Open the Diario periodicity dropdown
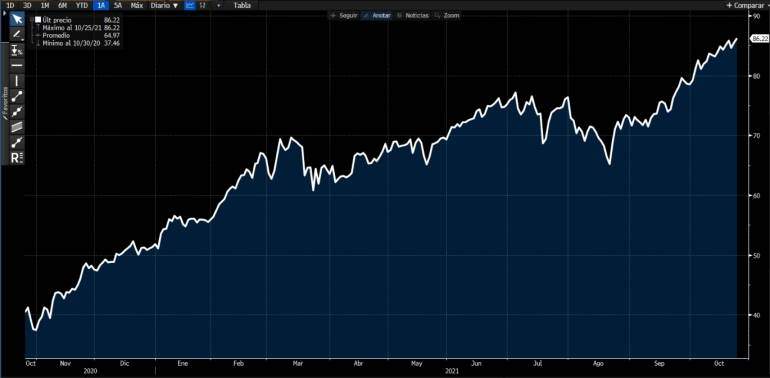This screenshot has width=770, height=378. pyautogui.click(x=164, y=5)
